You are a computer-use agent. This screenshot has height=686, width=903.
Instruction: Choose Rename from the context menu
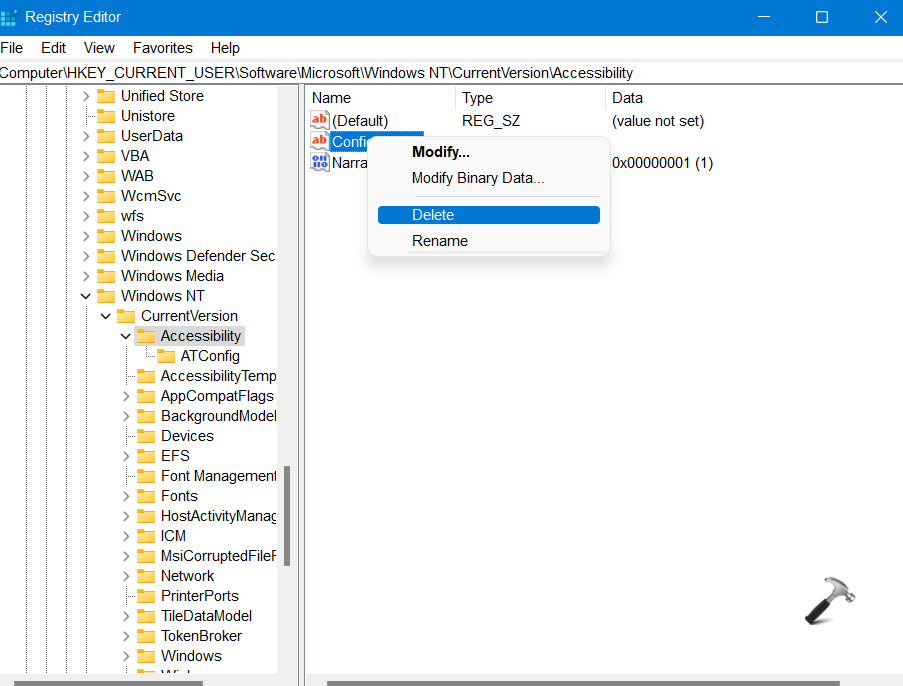tap(488, 241)
